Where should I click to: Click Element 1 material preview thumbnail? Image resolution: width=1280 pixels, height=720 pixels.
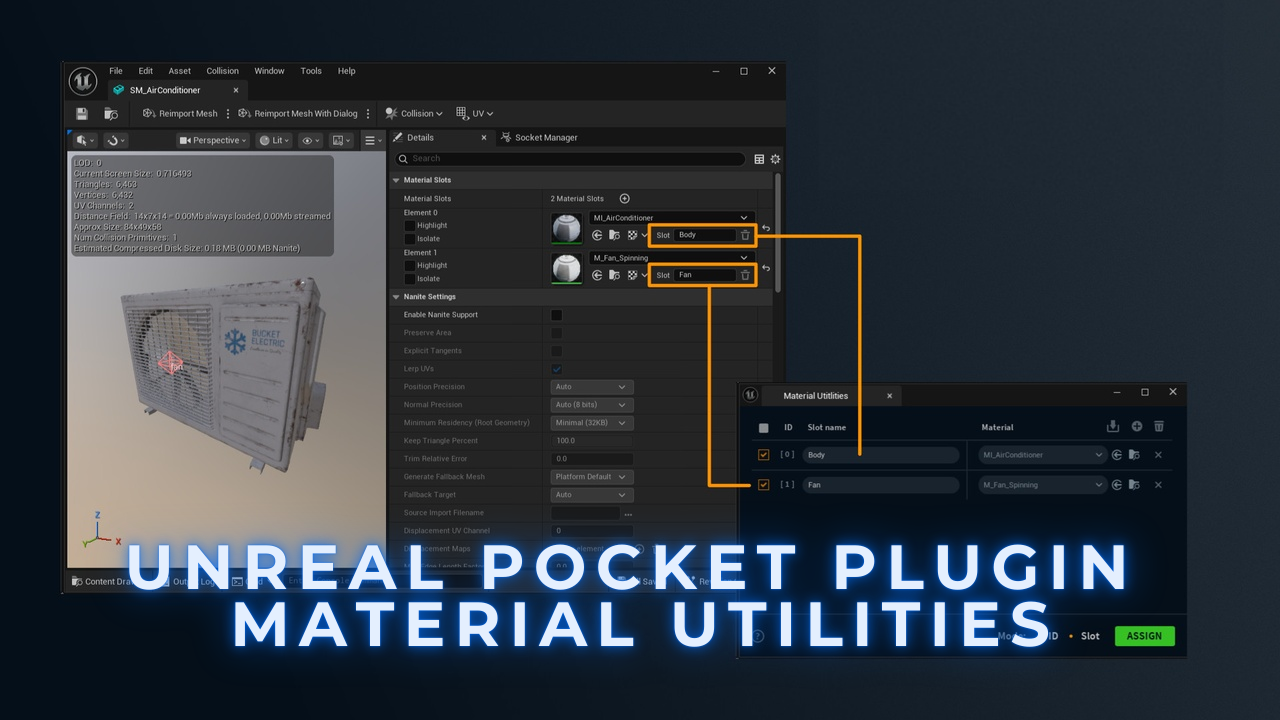[568, 268]
